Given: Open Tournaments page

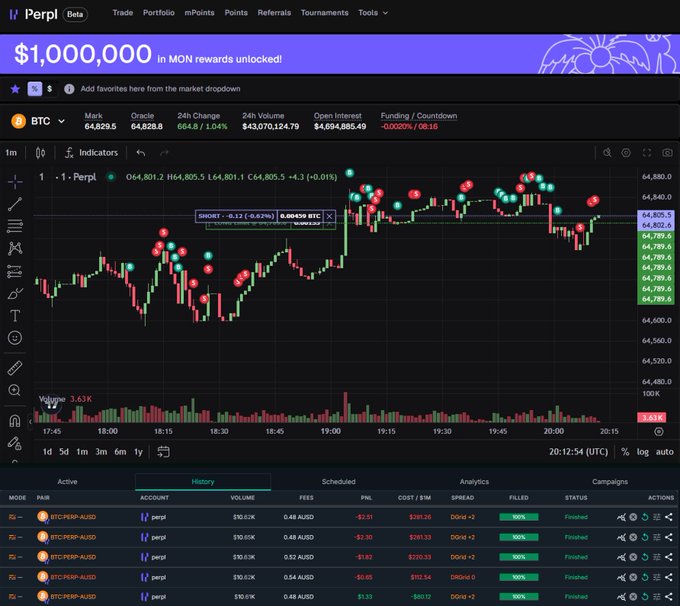Looking at the screenshot, I should click(324, 13).
